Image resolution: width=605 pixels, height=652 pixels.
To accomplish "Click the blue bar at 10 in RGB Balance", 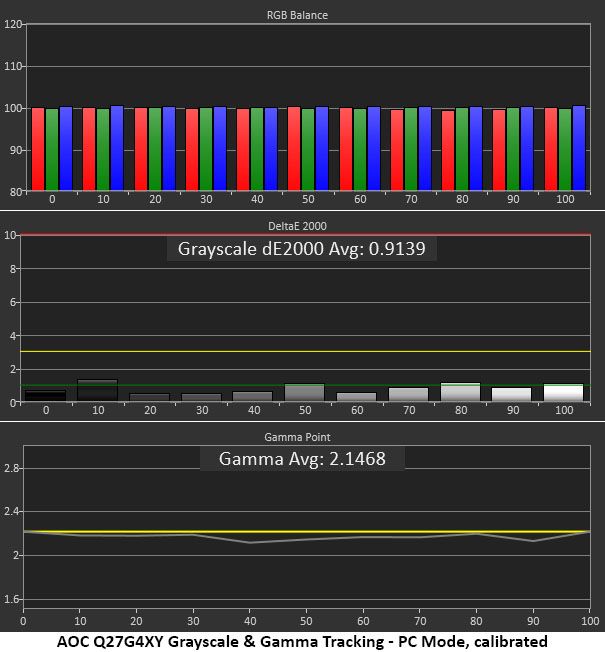I will tap(117, 148).
